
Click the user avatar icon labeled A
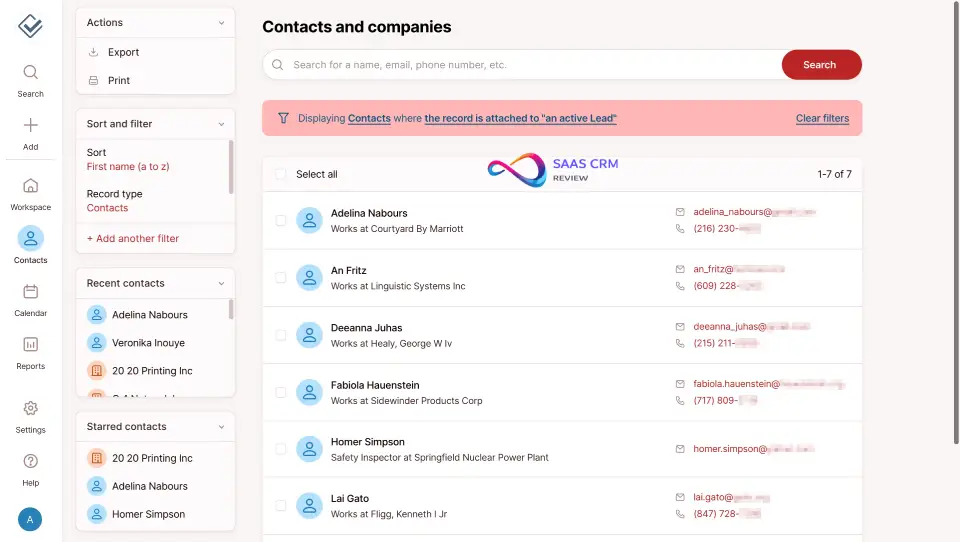click(30, 519)
